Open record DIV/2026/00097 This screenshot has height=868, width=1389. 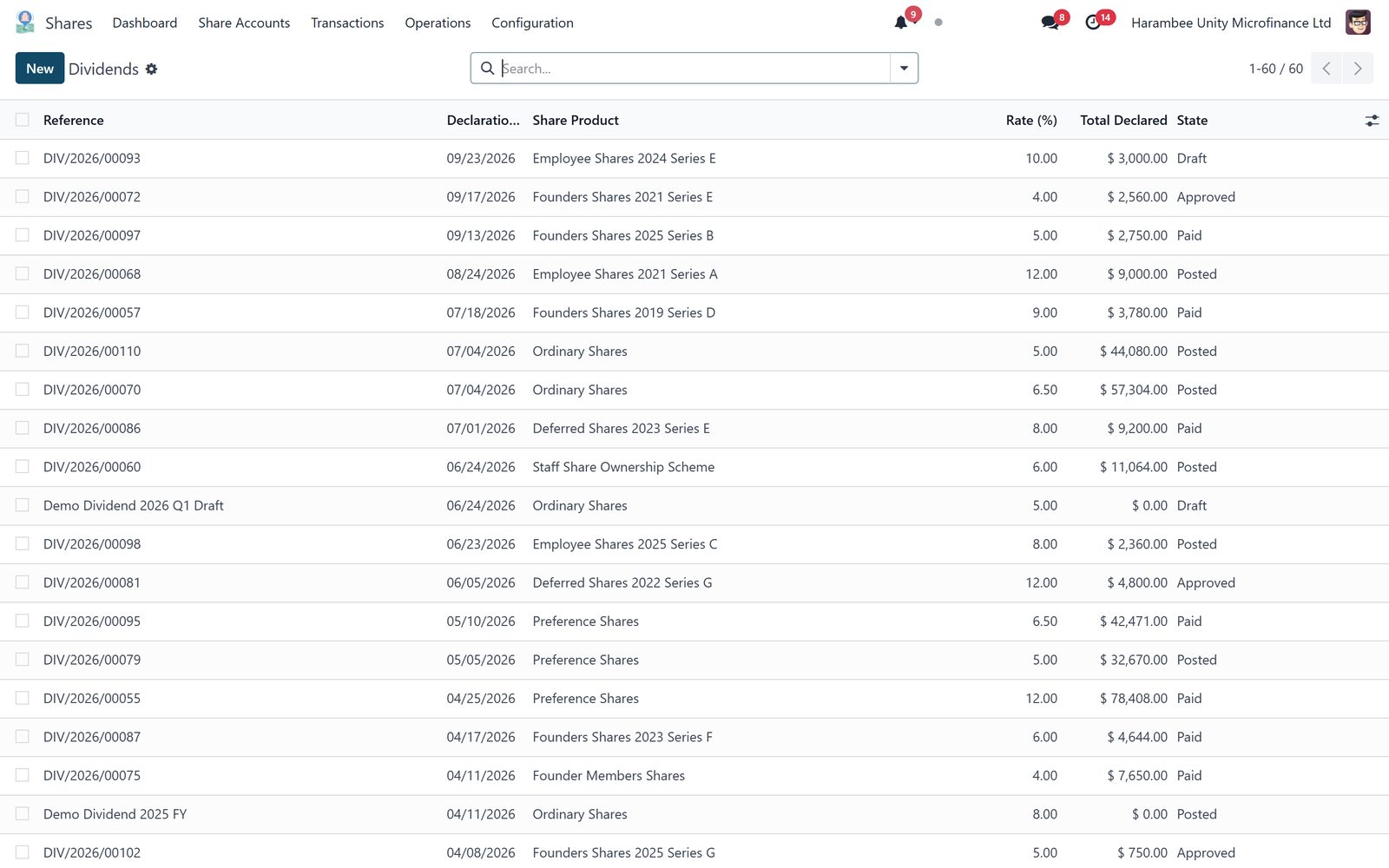pyautogui.click(x=92, y=235)
